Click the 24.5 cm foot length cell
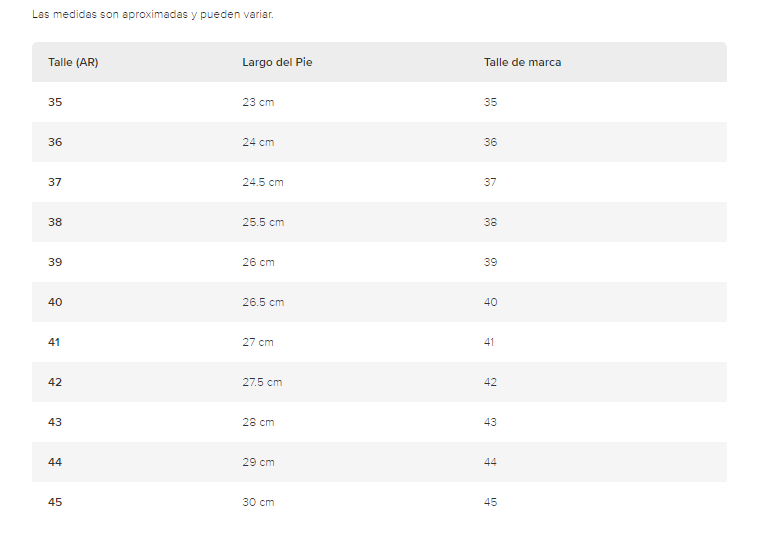Image resolution: width=766 pixels, height=554 pixels. point(263,182)
